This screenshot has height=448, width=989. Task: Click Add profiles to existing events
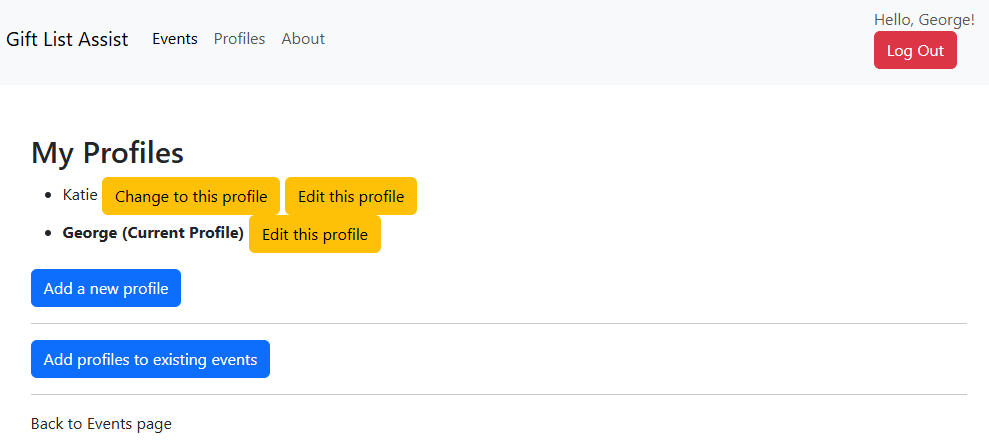[x=150, y=359]
